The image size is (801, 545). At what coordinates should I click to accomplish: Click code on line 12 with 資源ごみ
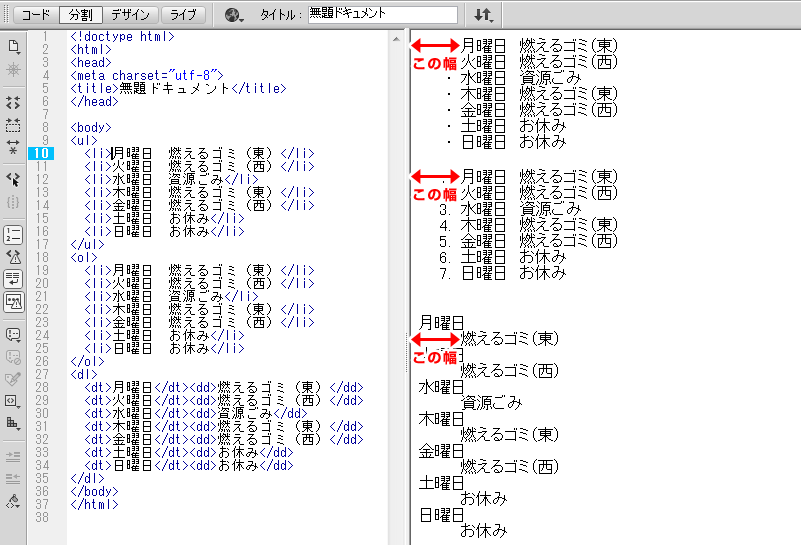click(171, 179)
